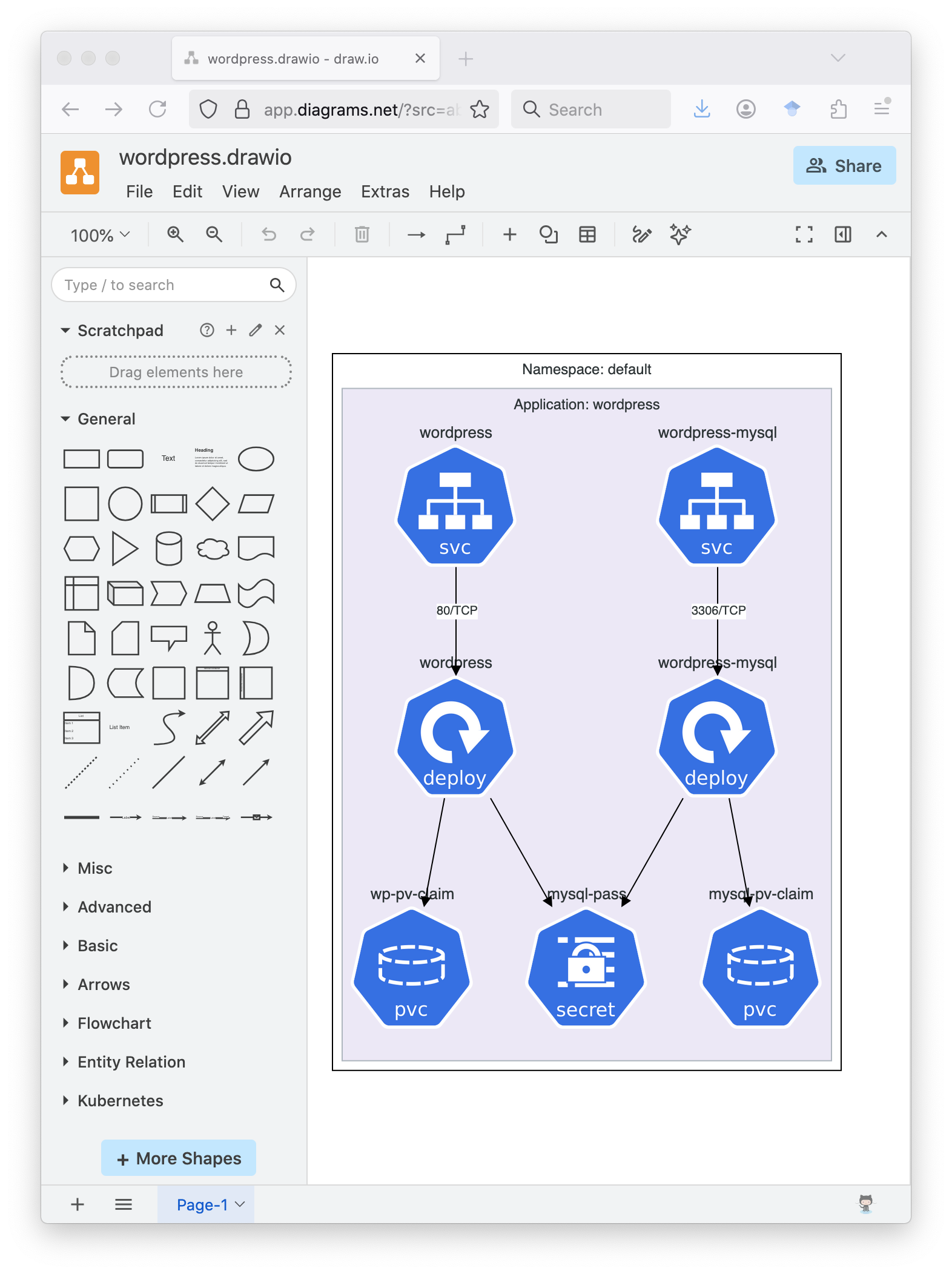Click the Undo arrow in the toolbar
Screen dimensions: 952x1274
pyautogui.click(x=269, y=234)
